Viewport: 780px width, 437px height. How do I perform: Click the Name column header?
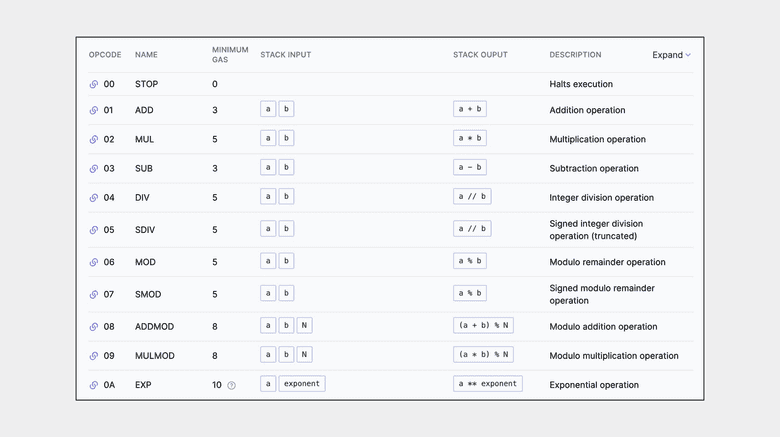pos(146,55)
